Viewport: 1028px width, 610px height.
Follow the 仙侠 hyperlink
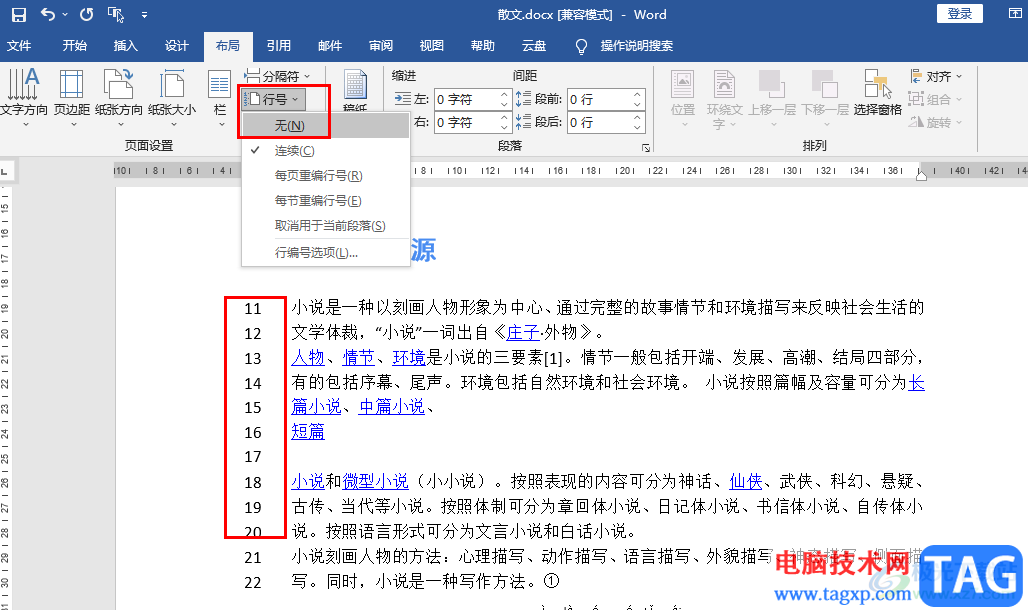click(x=746, y=481)
